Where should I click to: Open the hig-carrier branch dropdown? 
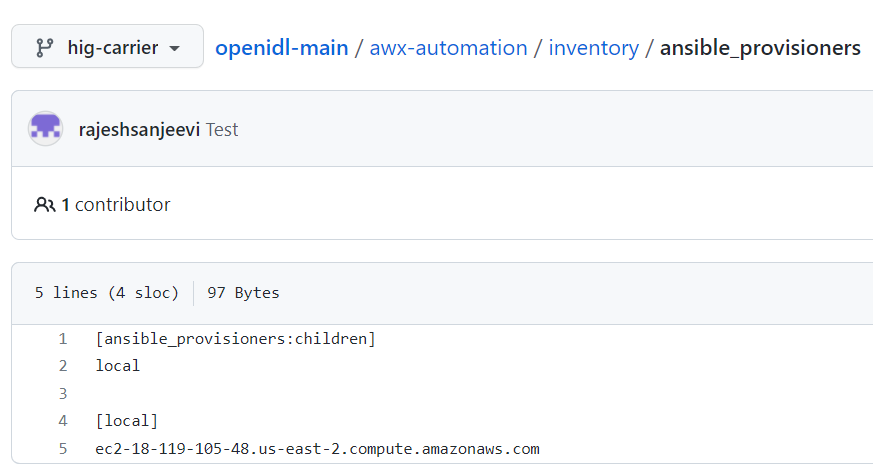(x=107, y=46)
